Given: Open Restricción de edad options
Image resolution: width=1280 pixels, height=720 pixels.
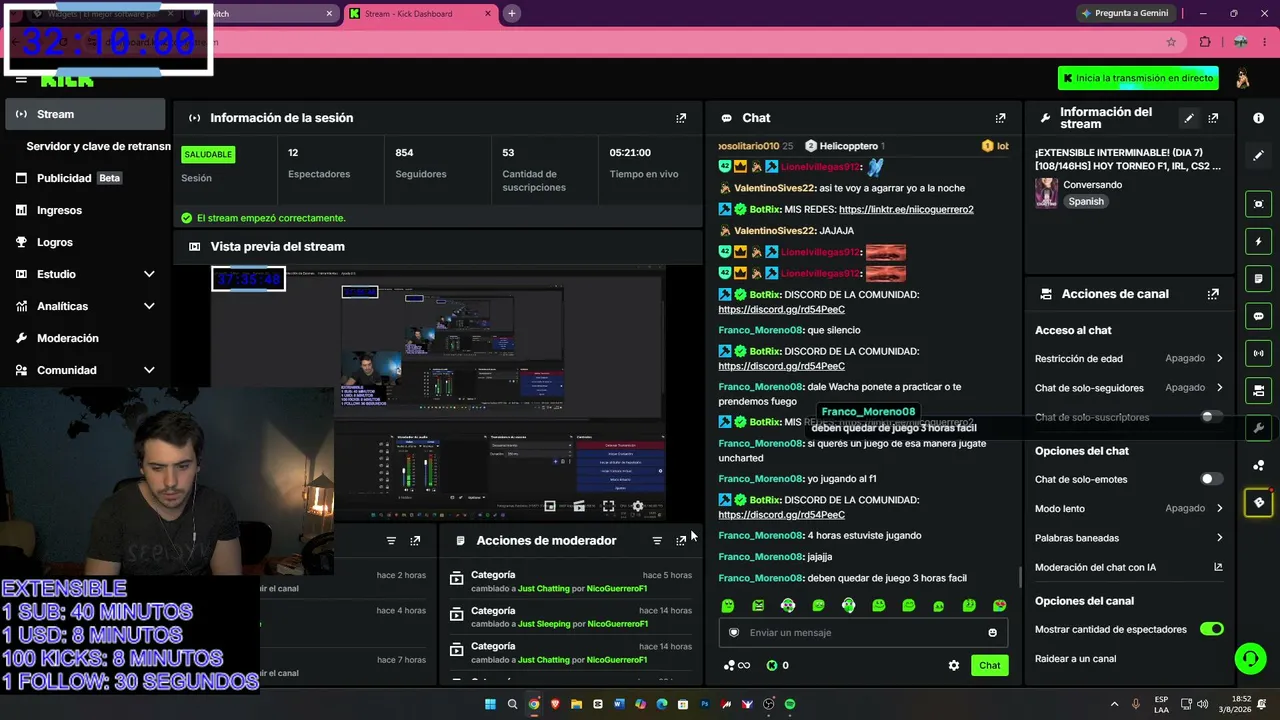Looking at the screenshot, I should tap(1129, 358).
